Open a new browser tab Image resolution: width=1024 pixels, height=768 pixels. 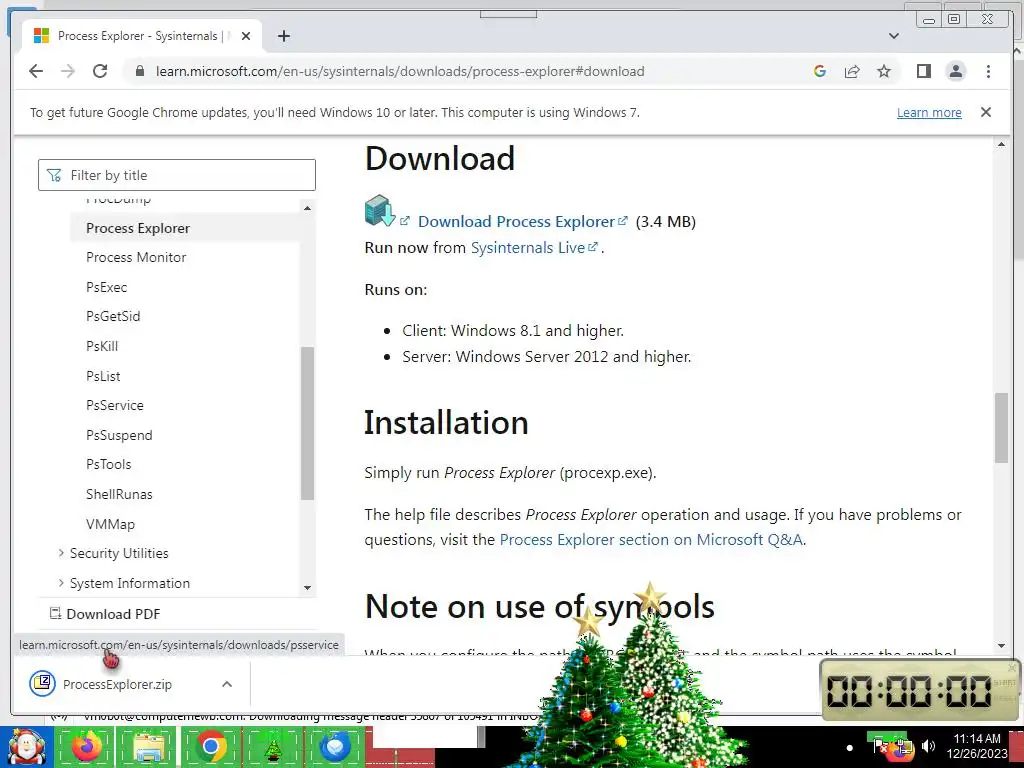pos(283,36)
